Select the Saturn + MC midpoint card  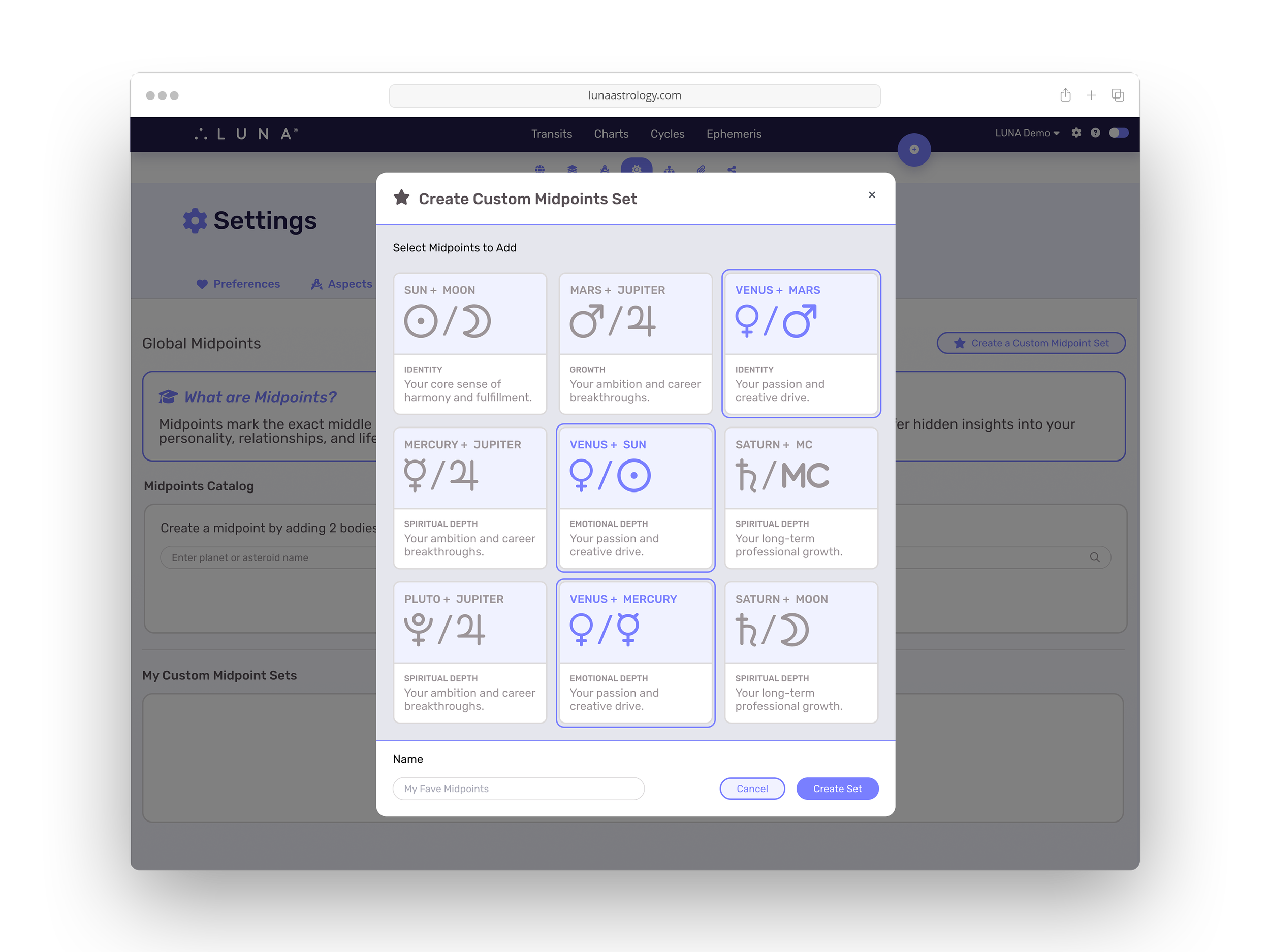(801, 498)
